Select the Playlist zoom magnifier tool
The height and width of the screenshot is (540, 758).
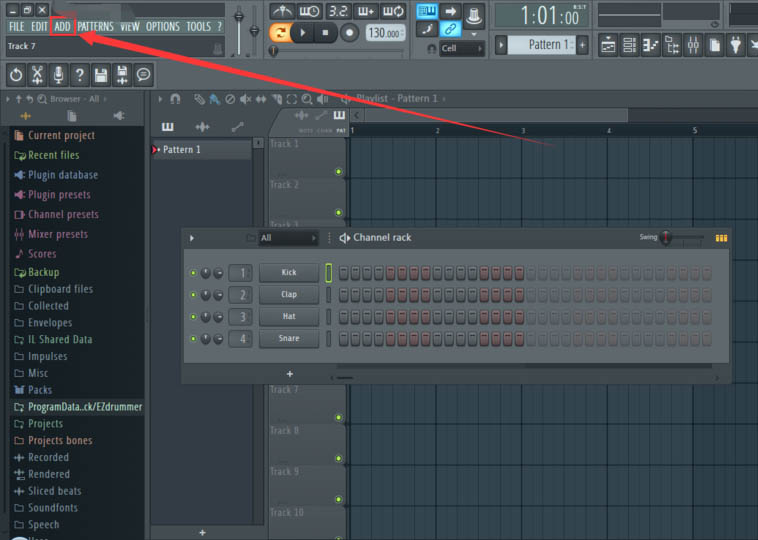pos(307,99)
